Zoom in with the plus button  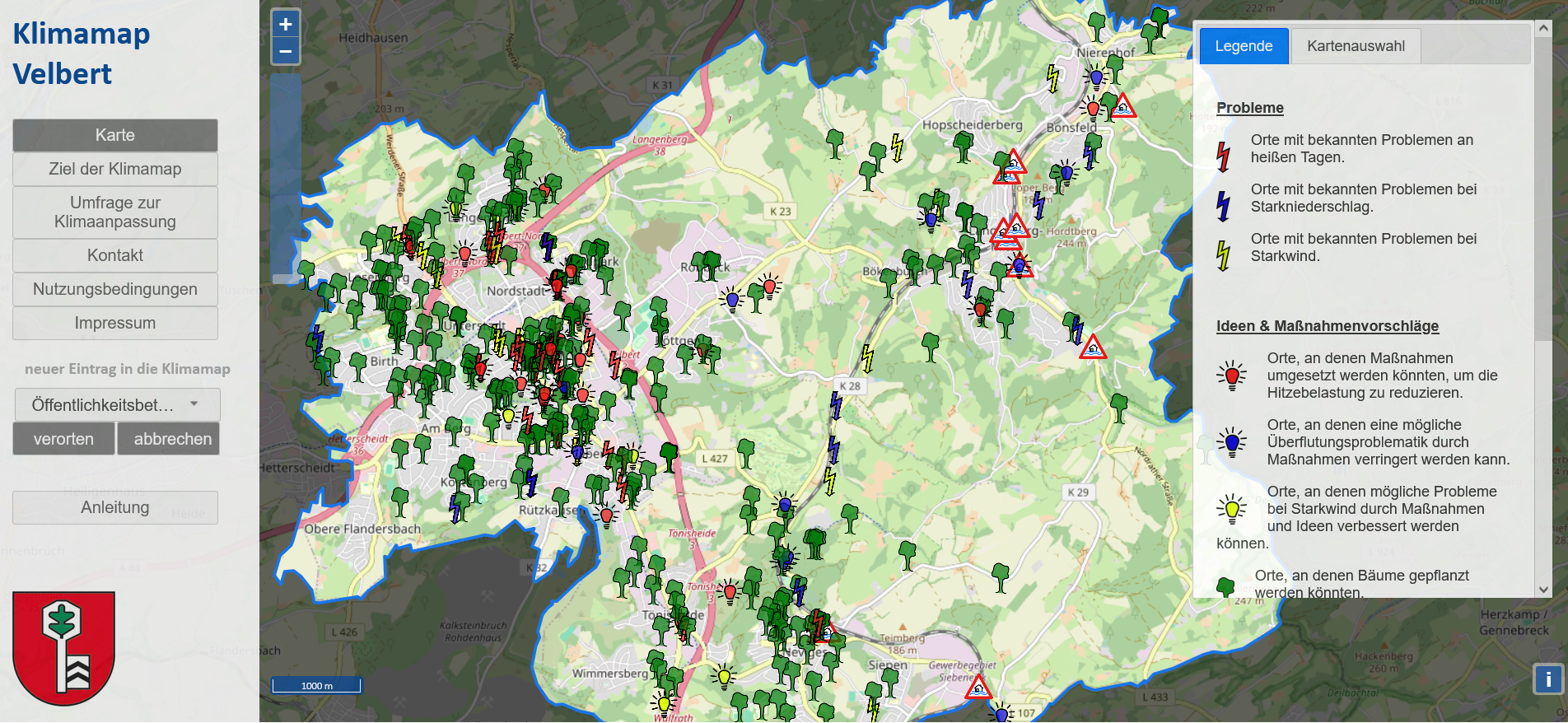286,25
